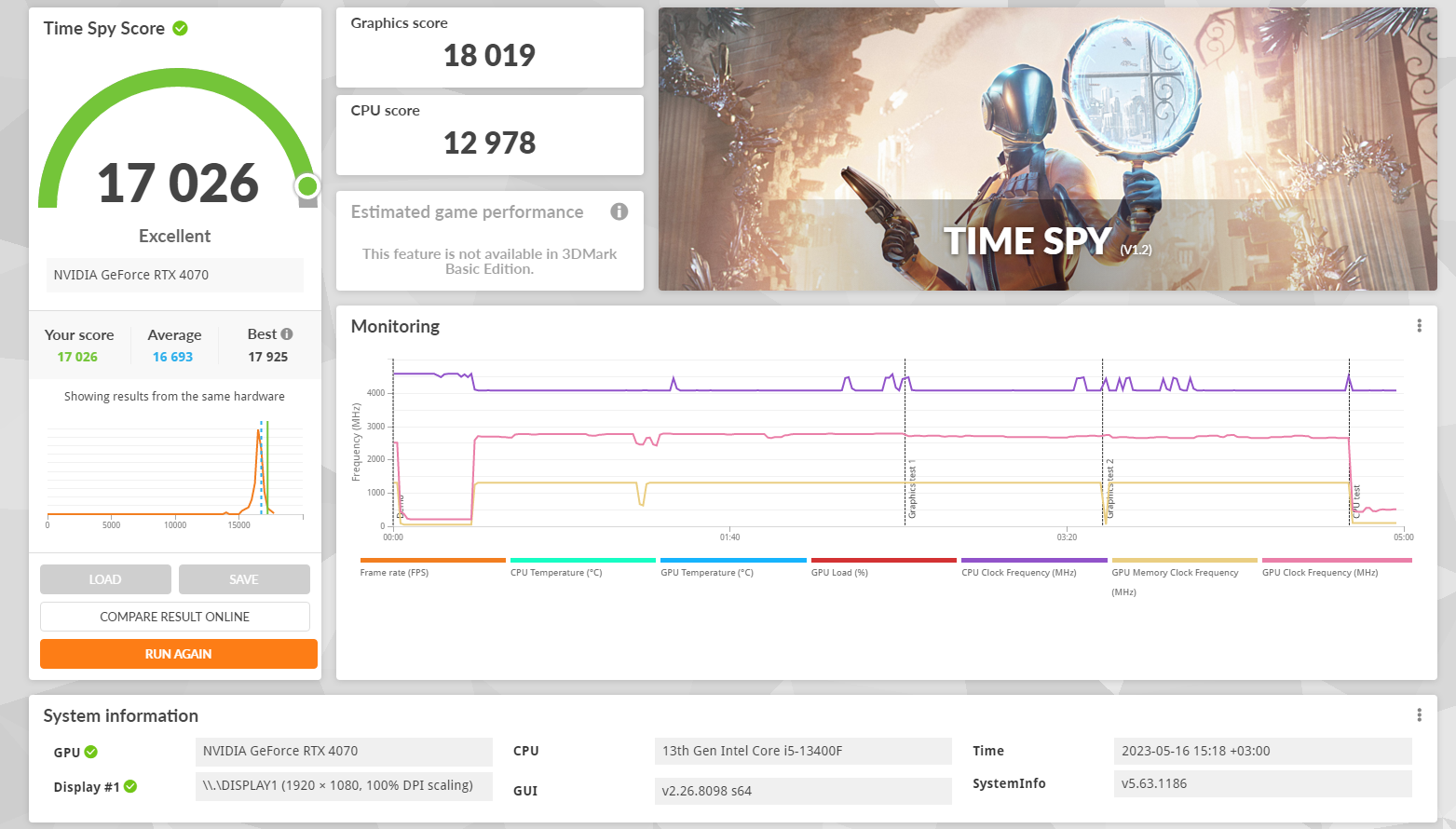Click 'Showing results from the same hardware' text

174,397
